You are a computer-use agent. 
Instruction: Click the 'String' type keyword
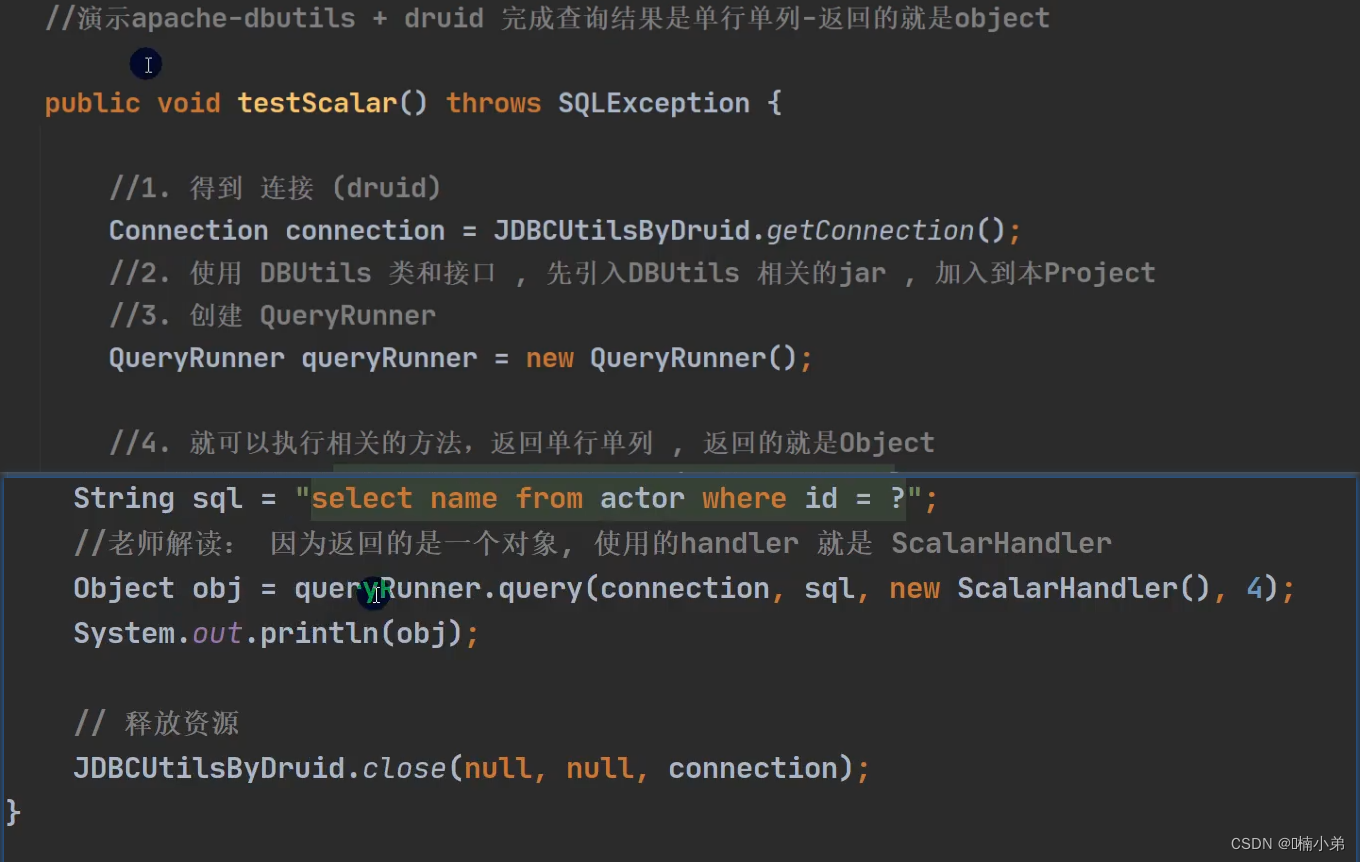coord(123,498)
